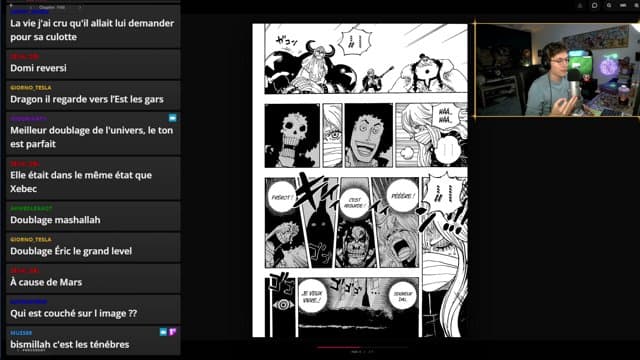Click the manga page in the reader
The height and width of the screenshot is (360, 640).
tap(360, 180)
